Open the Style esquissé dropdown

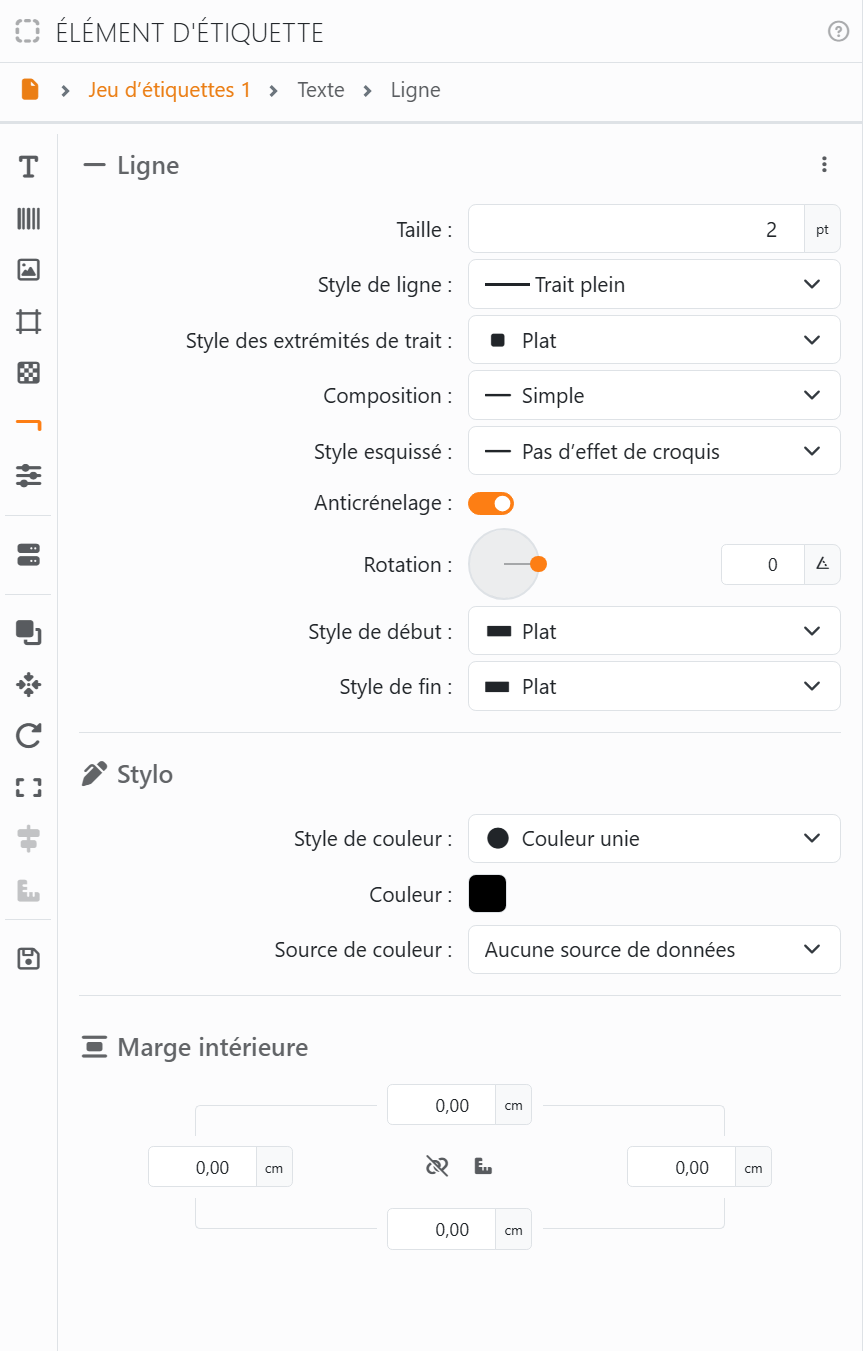[x=654, y=452]
